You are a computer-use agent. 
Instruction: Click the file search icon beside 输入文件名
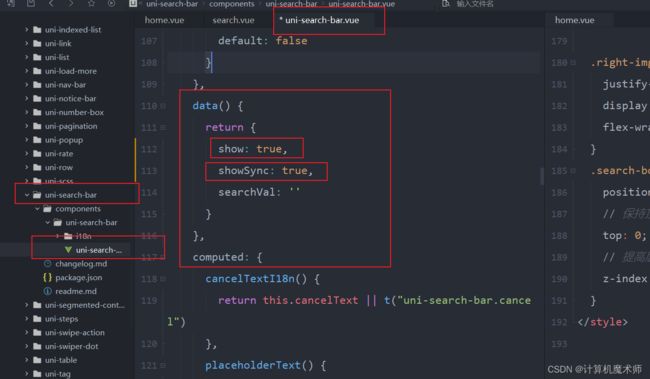[446, 4]
